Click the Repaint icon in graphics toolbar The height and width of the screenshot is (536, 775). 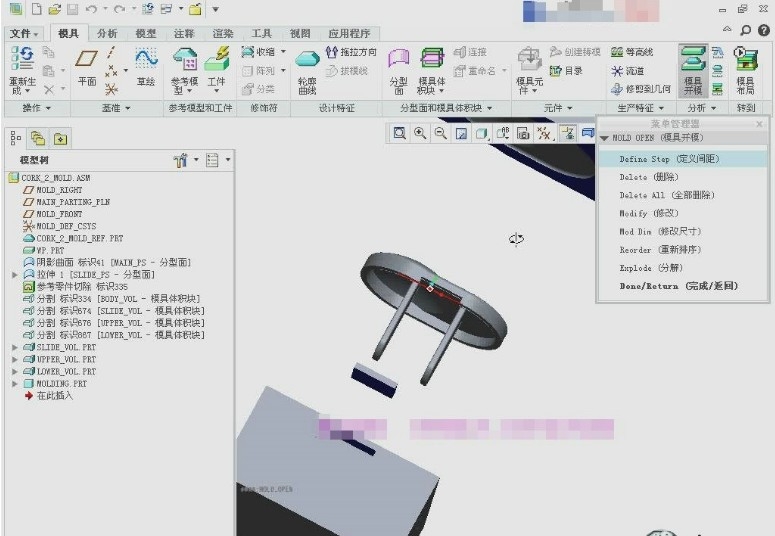pos(461,134)
